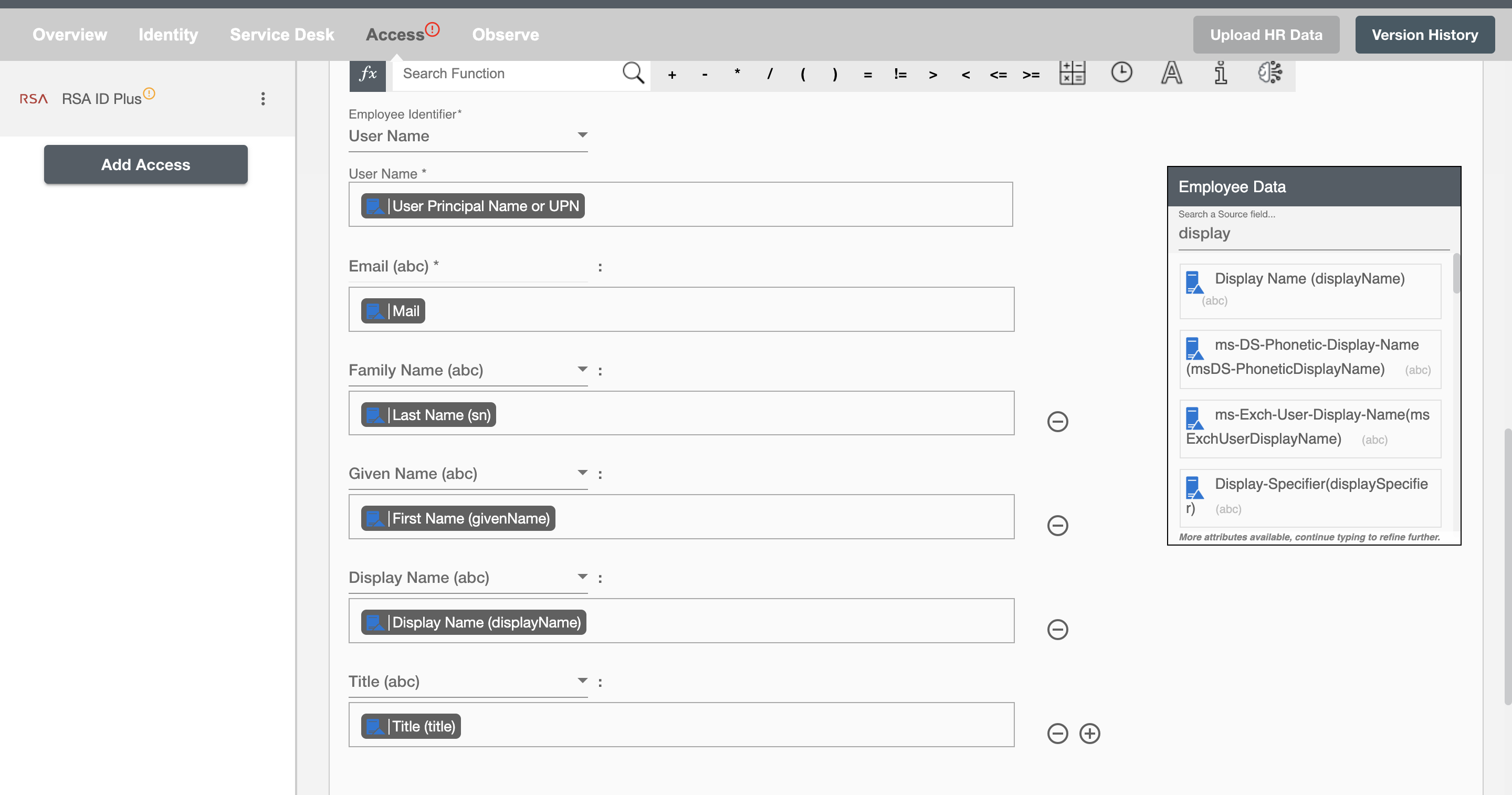Screen dimensions: 1512x795
Task: Insert the closing parenthesis
Action: tap(835, 74)
